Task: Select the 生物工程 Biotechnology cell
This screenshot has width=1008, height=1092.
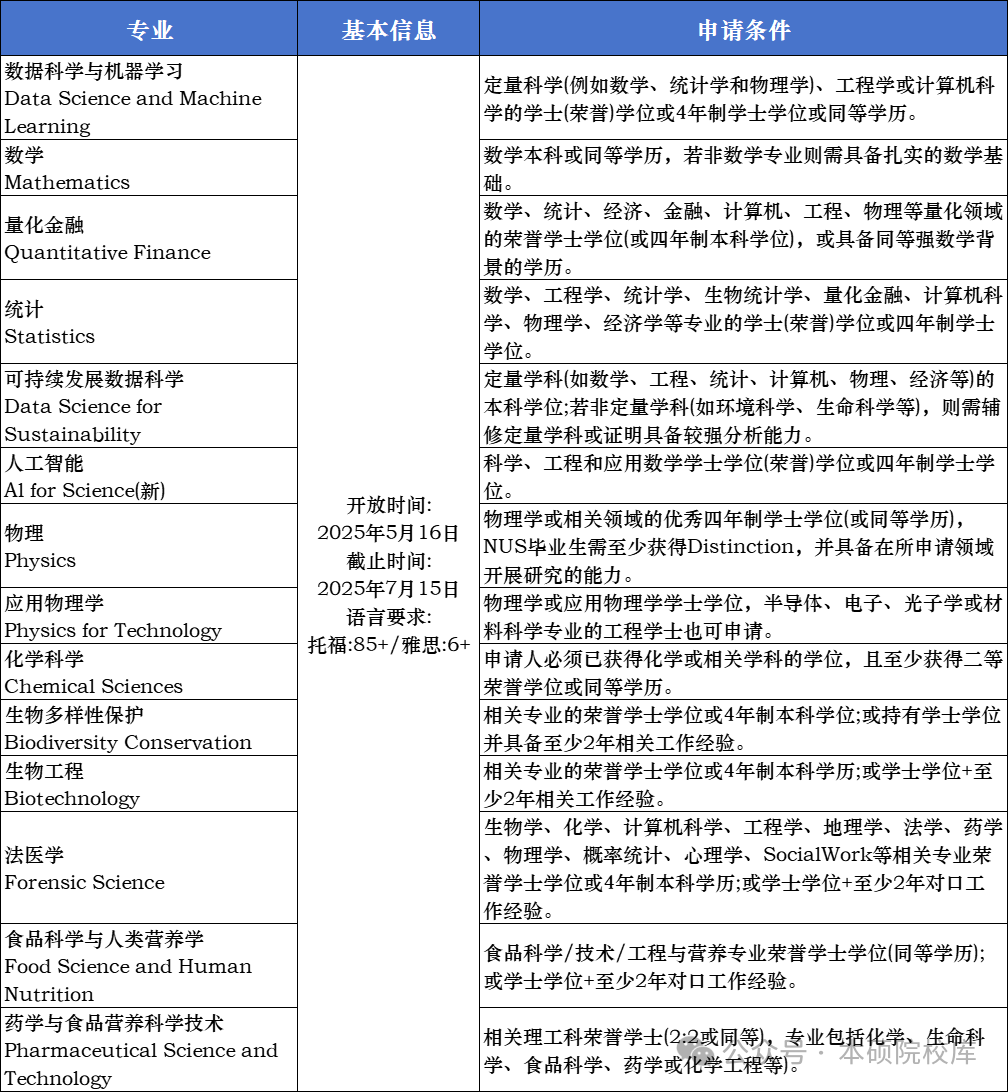Action: 149,784
